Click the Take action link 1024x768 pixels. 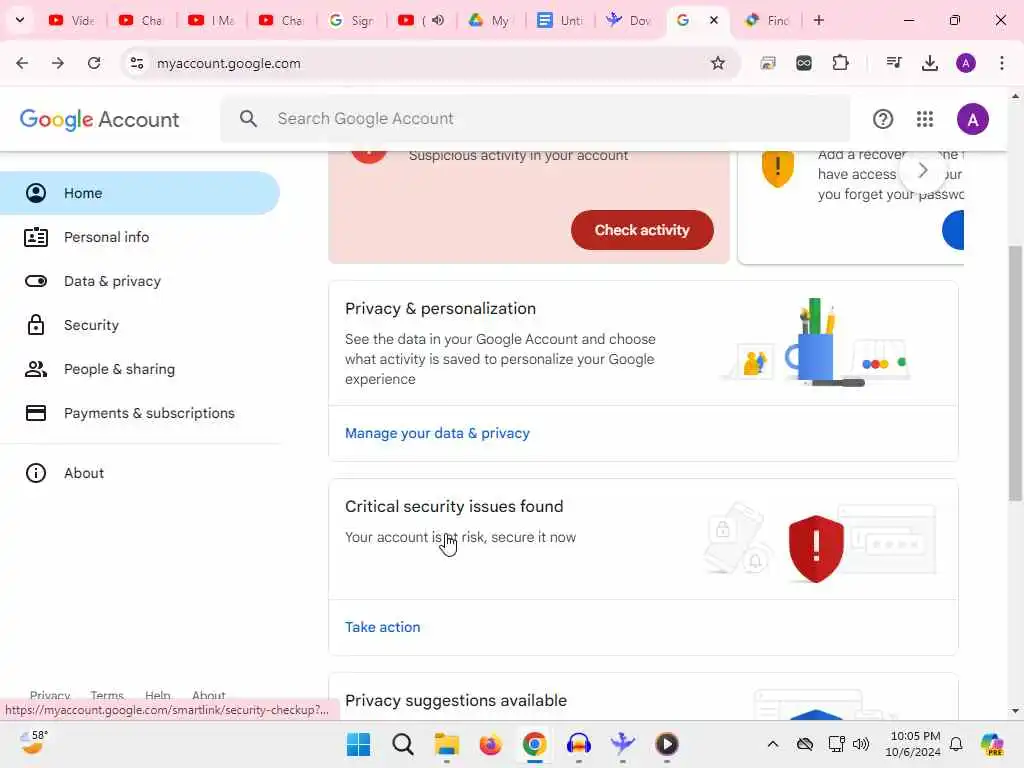click(x=383, y=628)
